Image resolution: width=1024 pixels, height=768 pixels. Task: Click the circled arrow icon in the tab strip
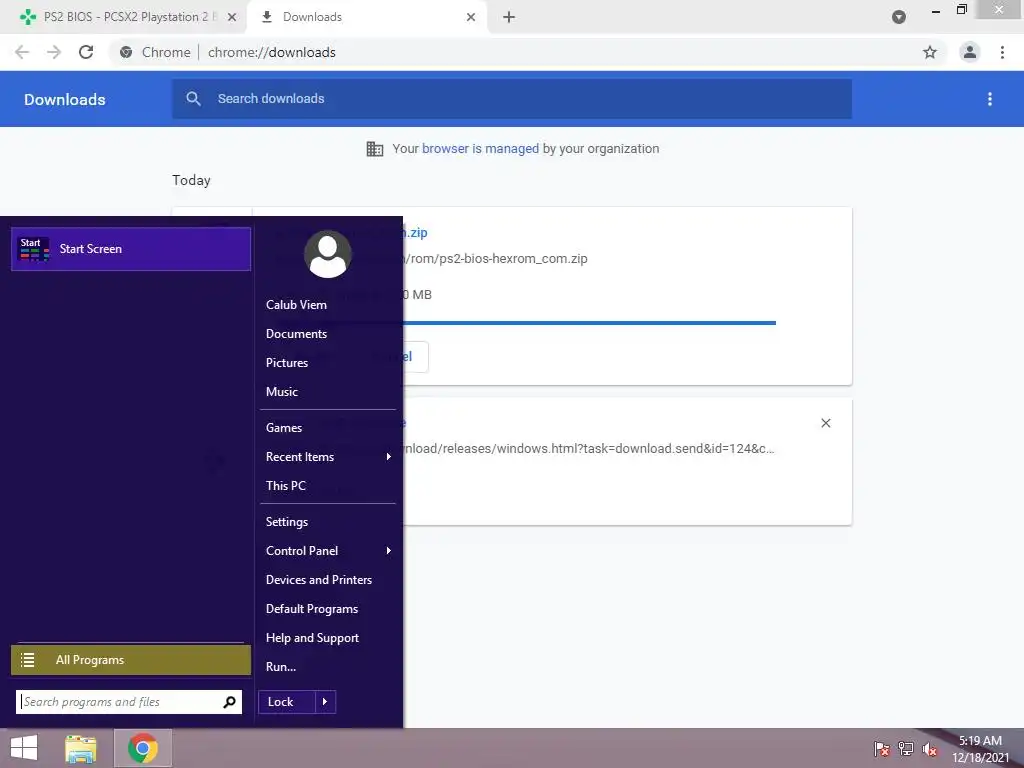click(x=899, y=17)
